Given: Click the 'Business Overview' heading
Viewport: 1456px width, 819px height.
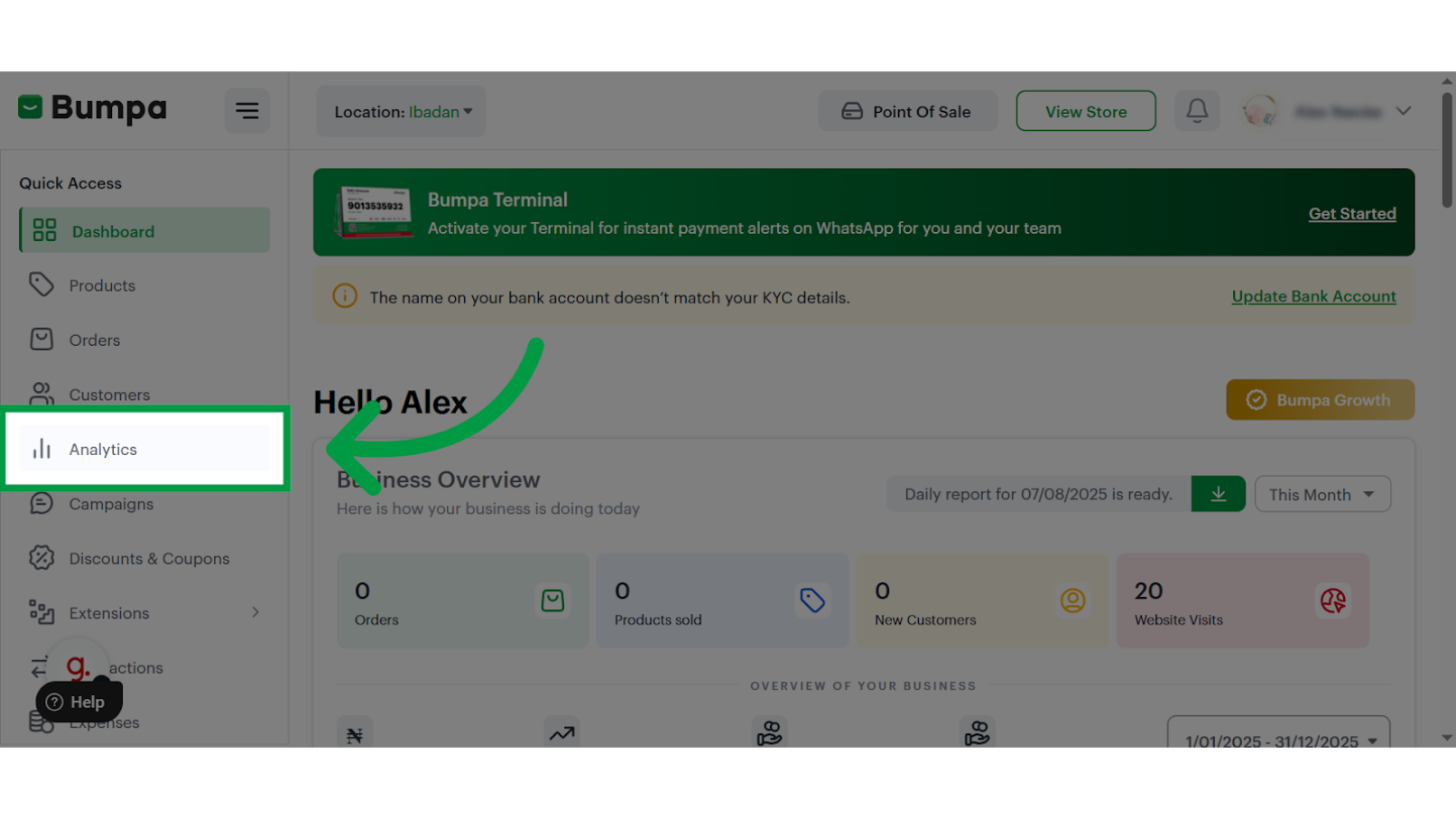Looking at the screenshot, I should click(439, 479).
